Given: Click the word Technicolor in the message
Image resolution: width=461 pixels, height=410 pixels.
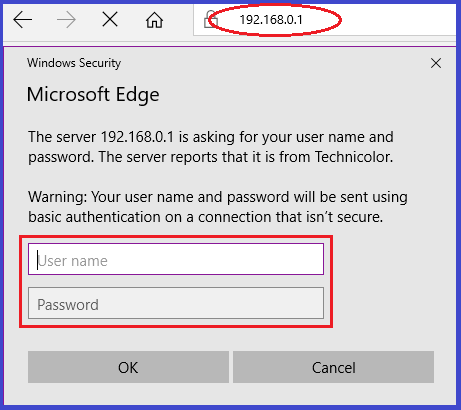Looking at the screenshot, I should (354, 157).
